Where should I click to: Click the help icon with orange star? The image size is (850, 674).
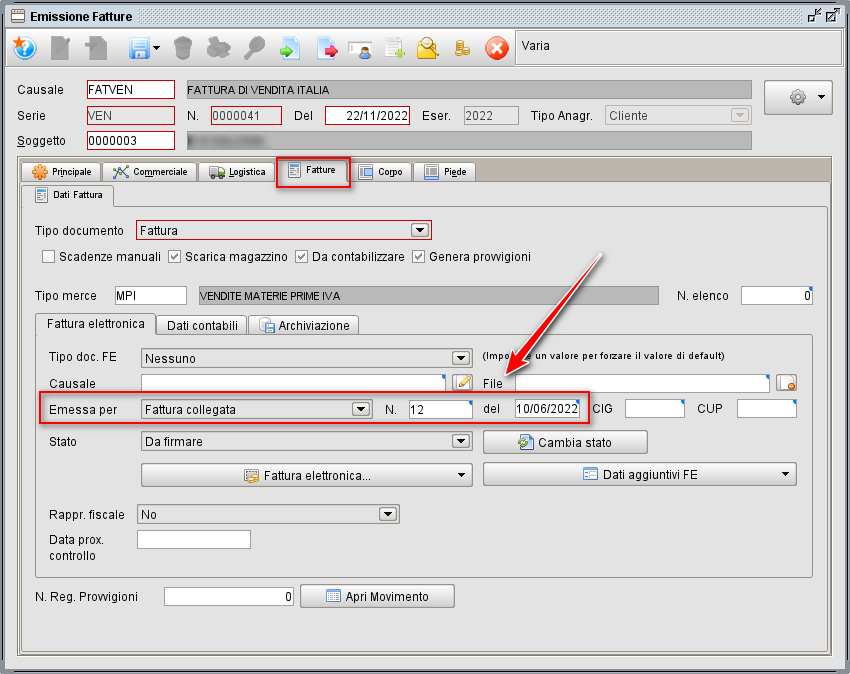(24, 48)
